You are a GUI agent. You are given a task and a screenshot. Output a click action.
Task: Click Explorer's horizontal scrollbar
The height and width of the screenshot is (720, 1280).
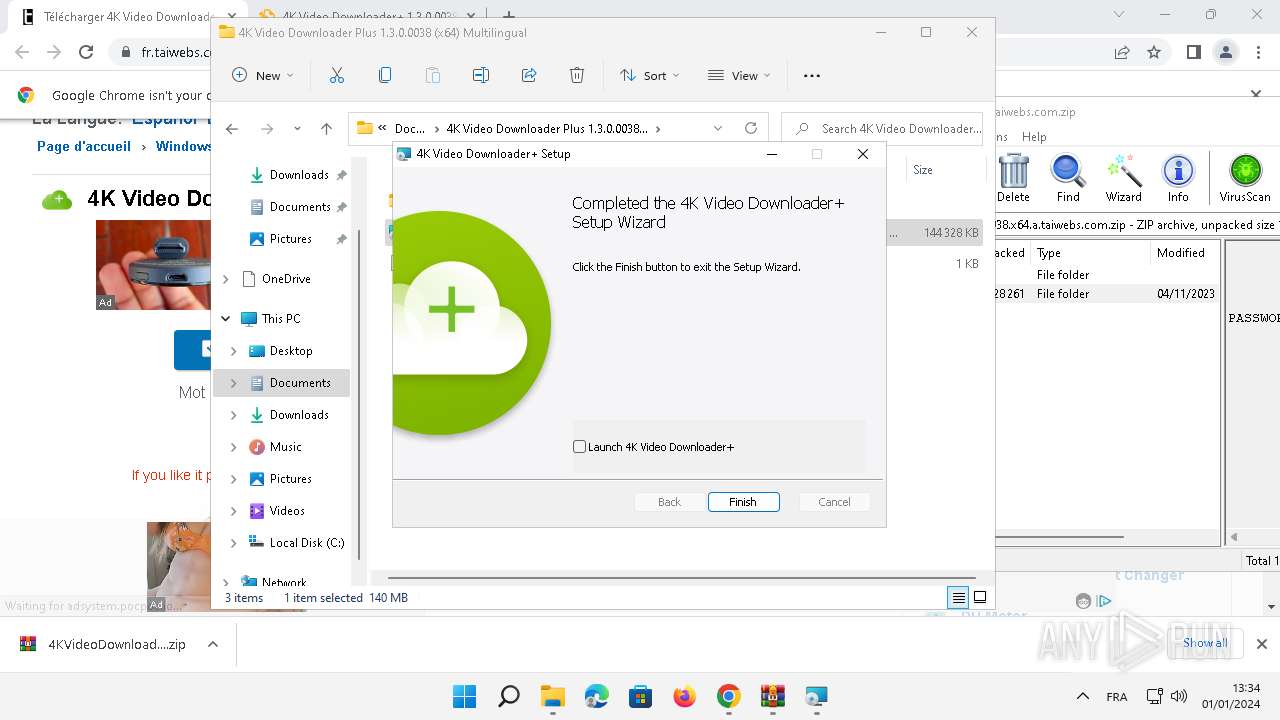(x=684, y=578)
